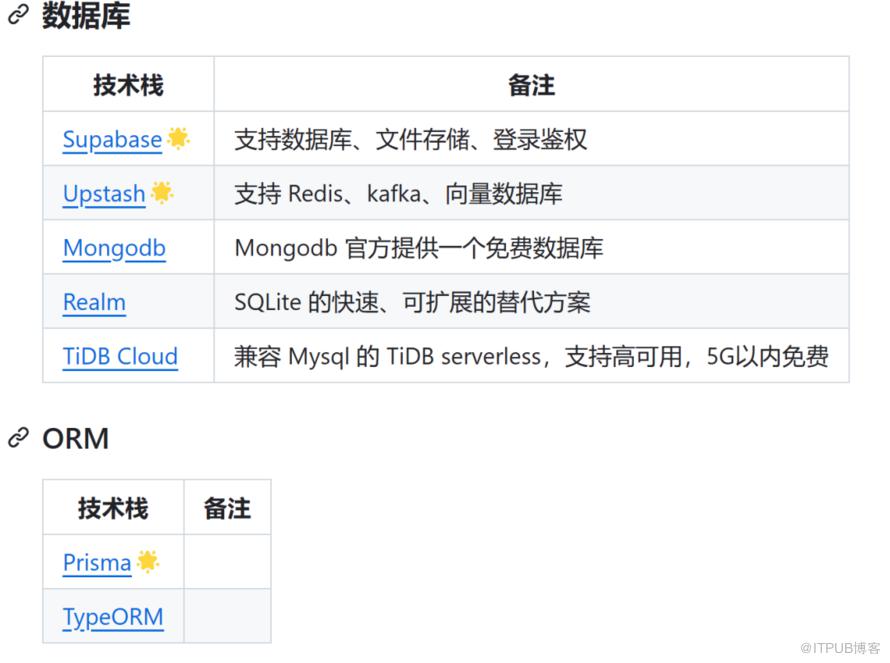Click the star emoji next to Prisma
890x663 pixels.
point(148,562)
